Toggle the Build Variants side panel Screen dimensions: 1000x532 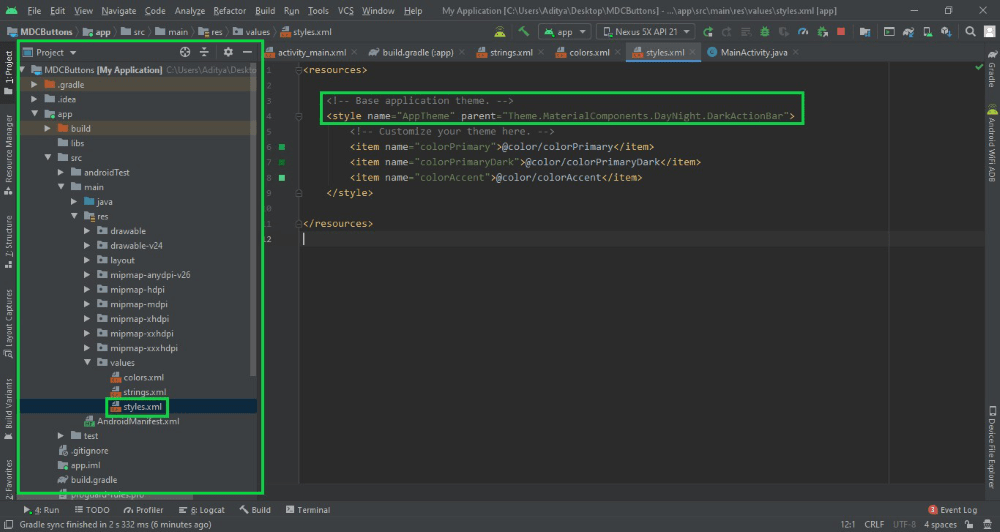point(9,405)
